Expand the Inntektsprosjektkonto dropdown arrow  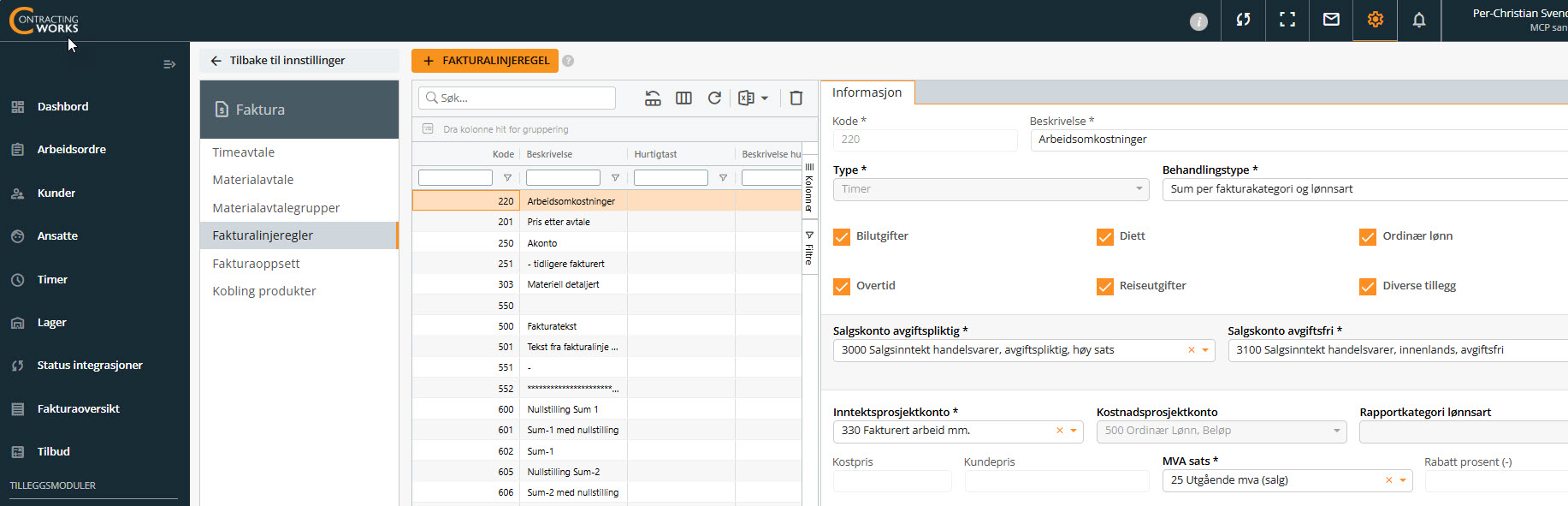pyautogui.click(x=1074, y=431)
